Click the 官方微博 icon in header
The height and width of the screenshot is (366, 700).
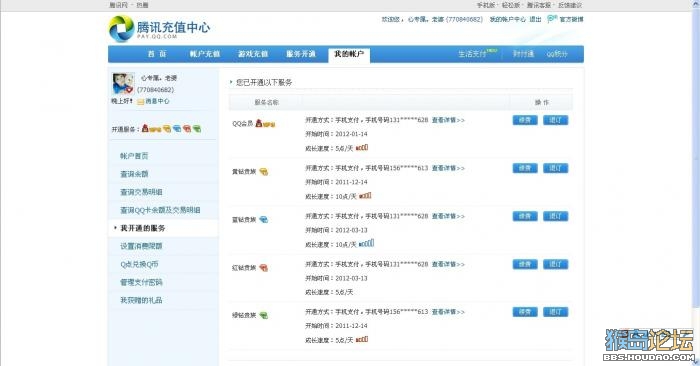pos(552,19)
